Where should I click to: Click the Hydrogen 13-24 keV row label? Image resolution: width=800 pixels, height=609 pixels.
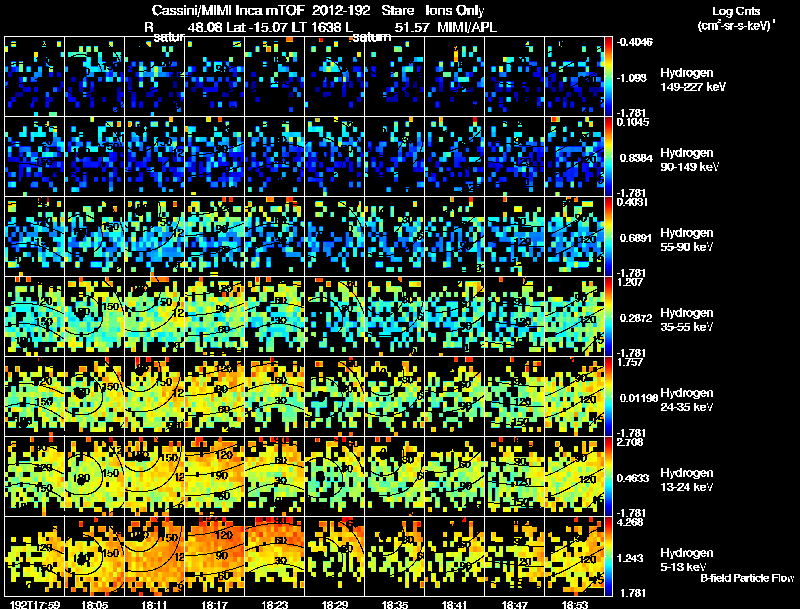(687, 479)
